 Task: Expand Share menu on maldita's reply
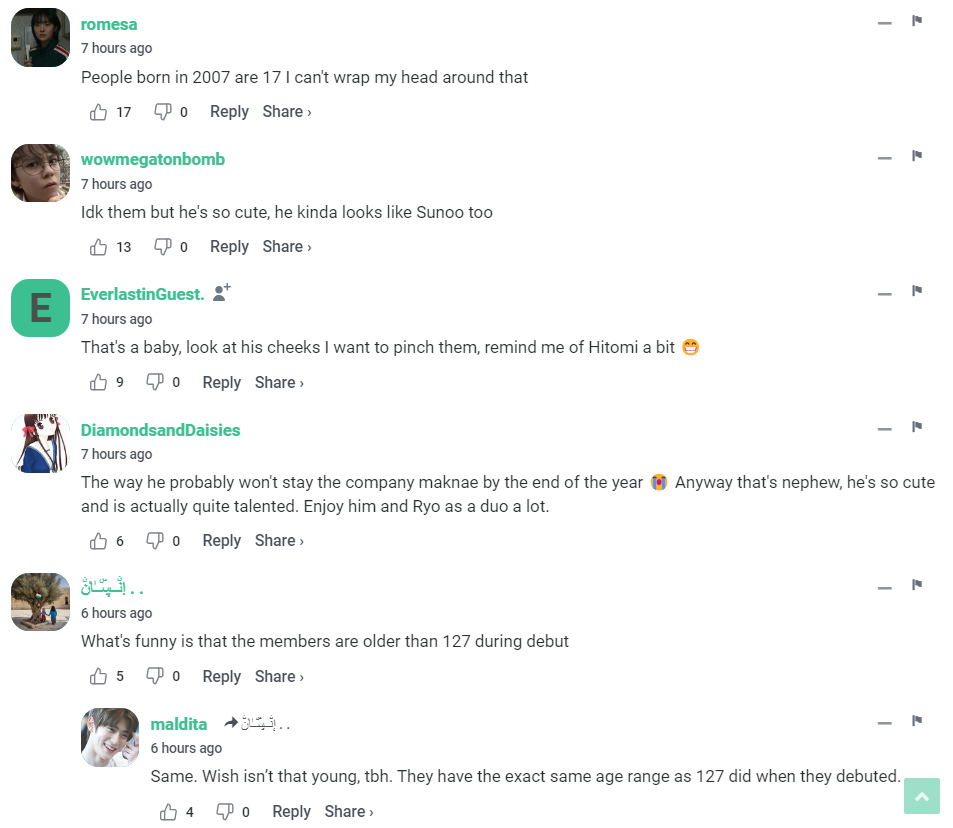[348, 812]
